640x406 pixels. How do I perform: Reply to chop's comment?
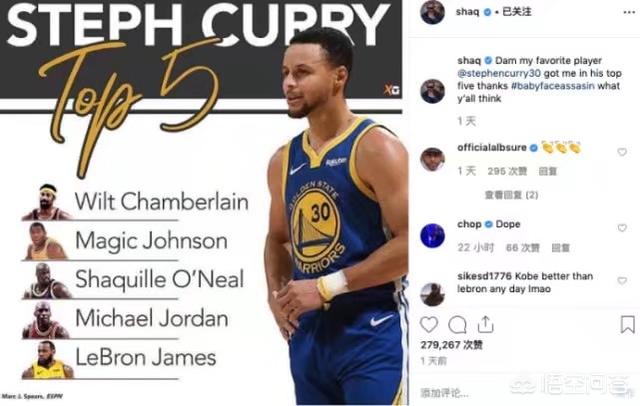(x=560, y=248)
